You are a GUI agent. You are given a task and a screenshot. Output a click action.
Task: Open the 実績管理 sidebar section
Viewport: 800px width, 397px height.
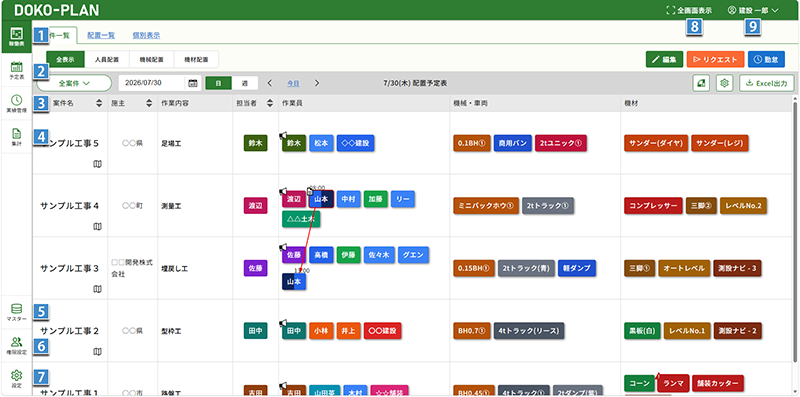(16, 103)
